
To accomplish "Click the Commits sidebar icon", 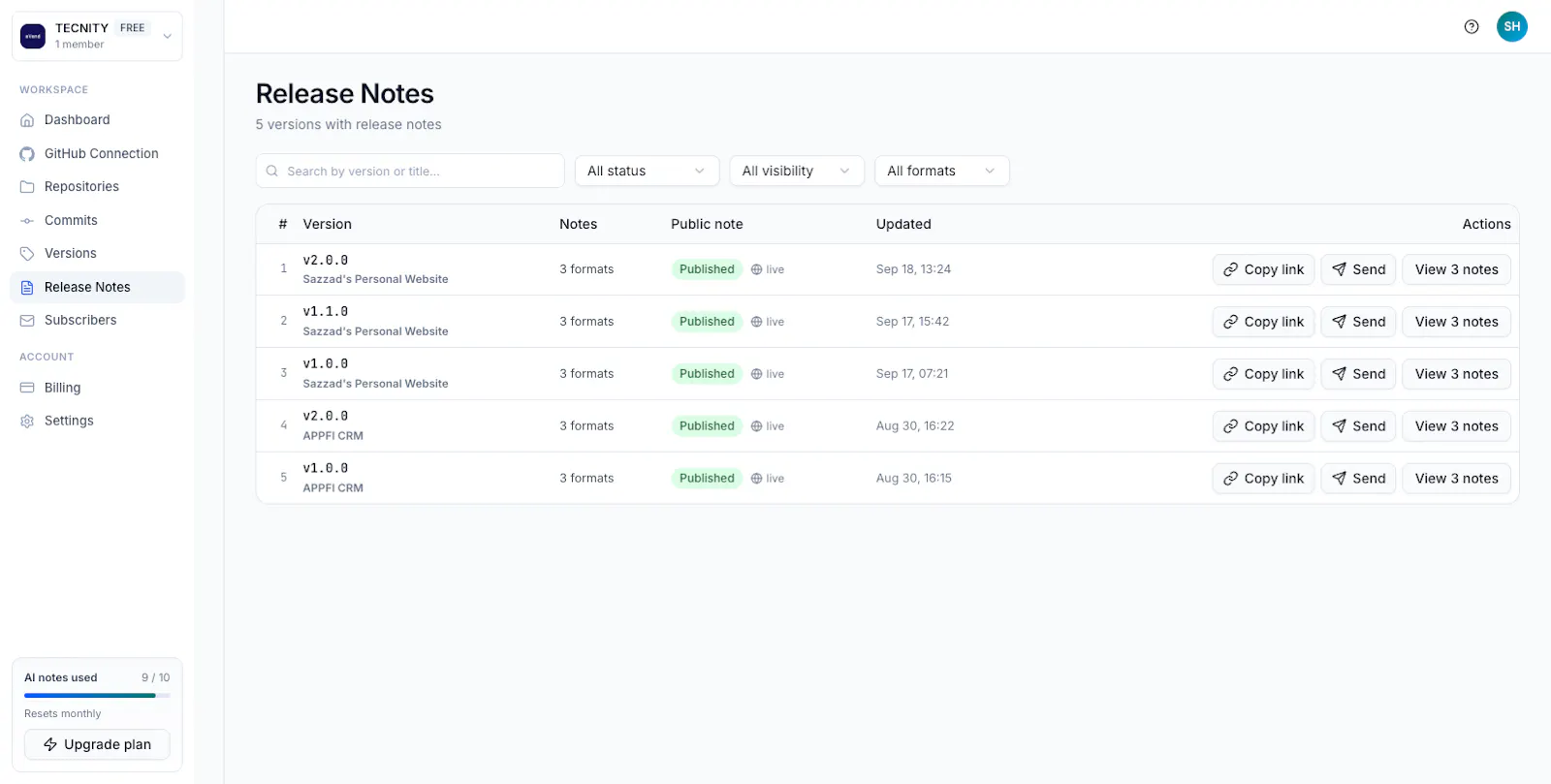I will pos(27,221).
